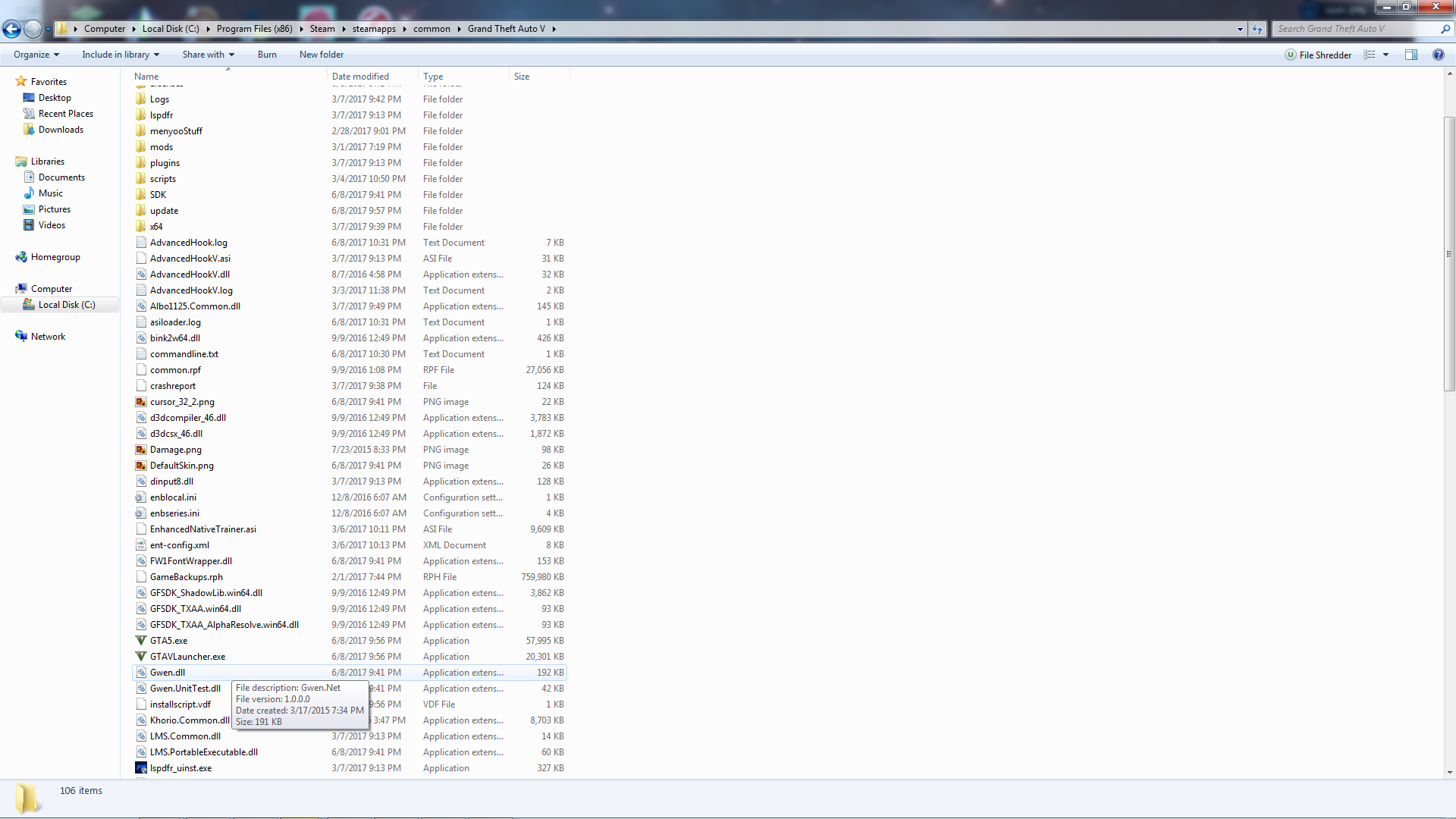Click the File Shredder toolbar button

pyautogui.click(x=1318, y=55)
